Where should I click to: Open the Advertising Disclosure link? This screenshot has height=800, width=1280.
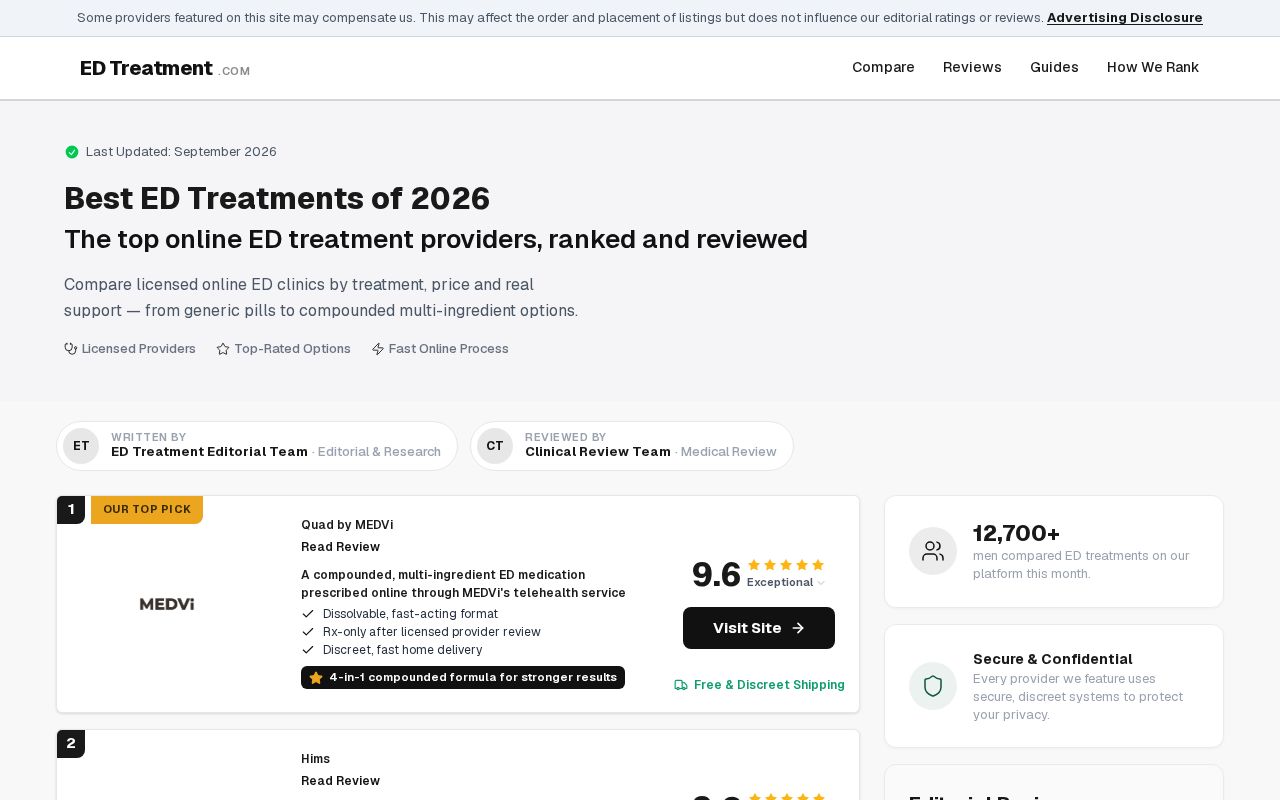(1124, 18)
